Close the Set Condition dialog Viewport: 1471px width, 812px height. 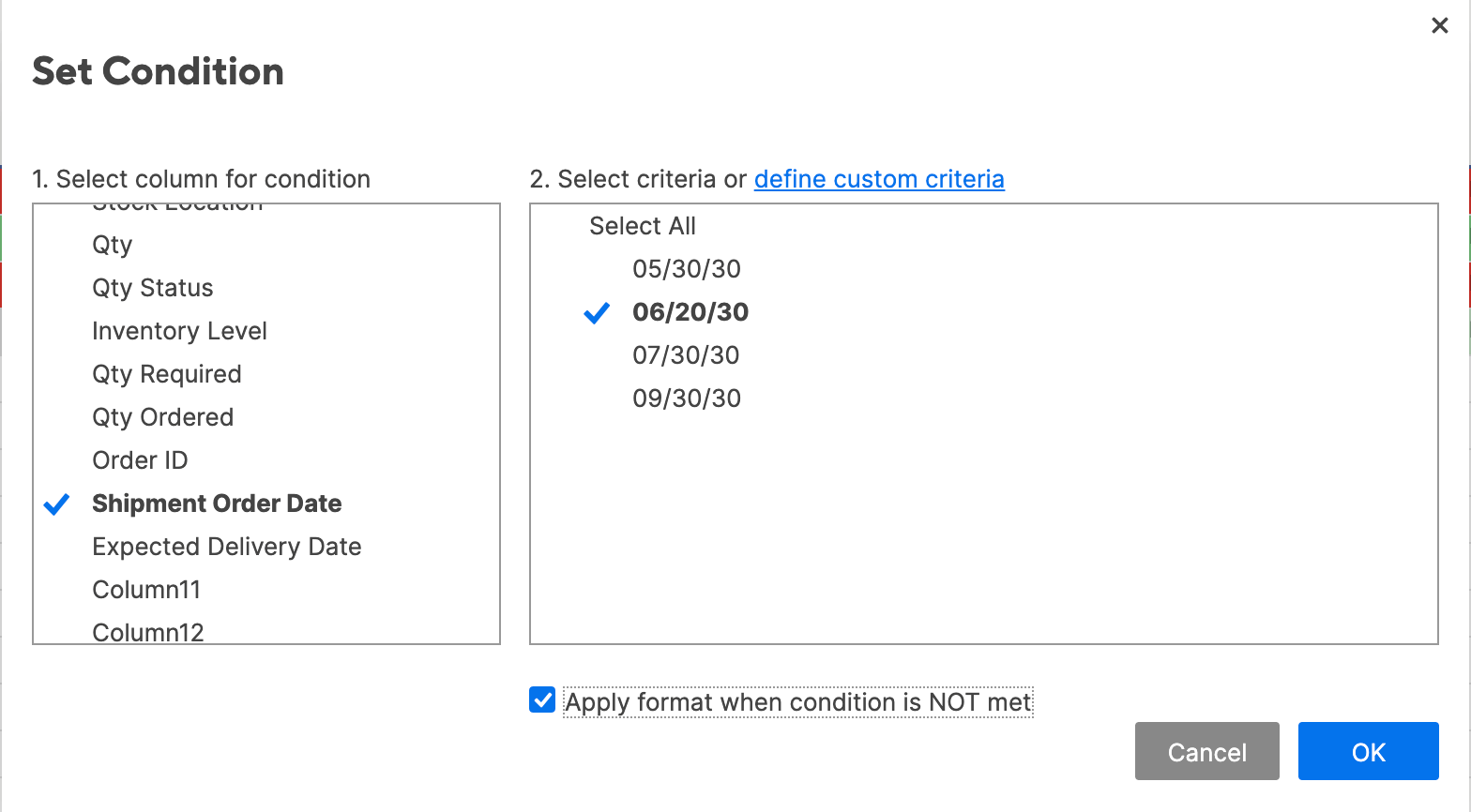(x=1439, y=25)
